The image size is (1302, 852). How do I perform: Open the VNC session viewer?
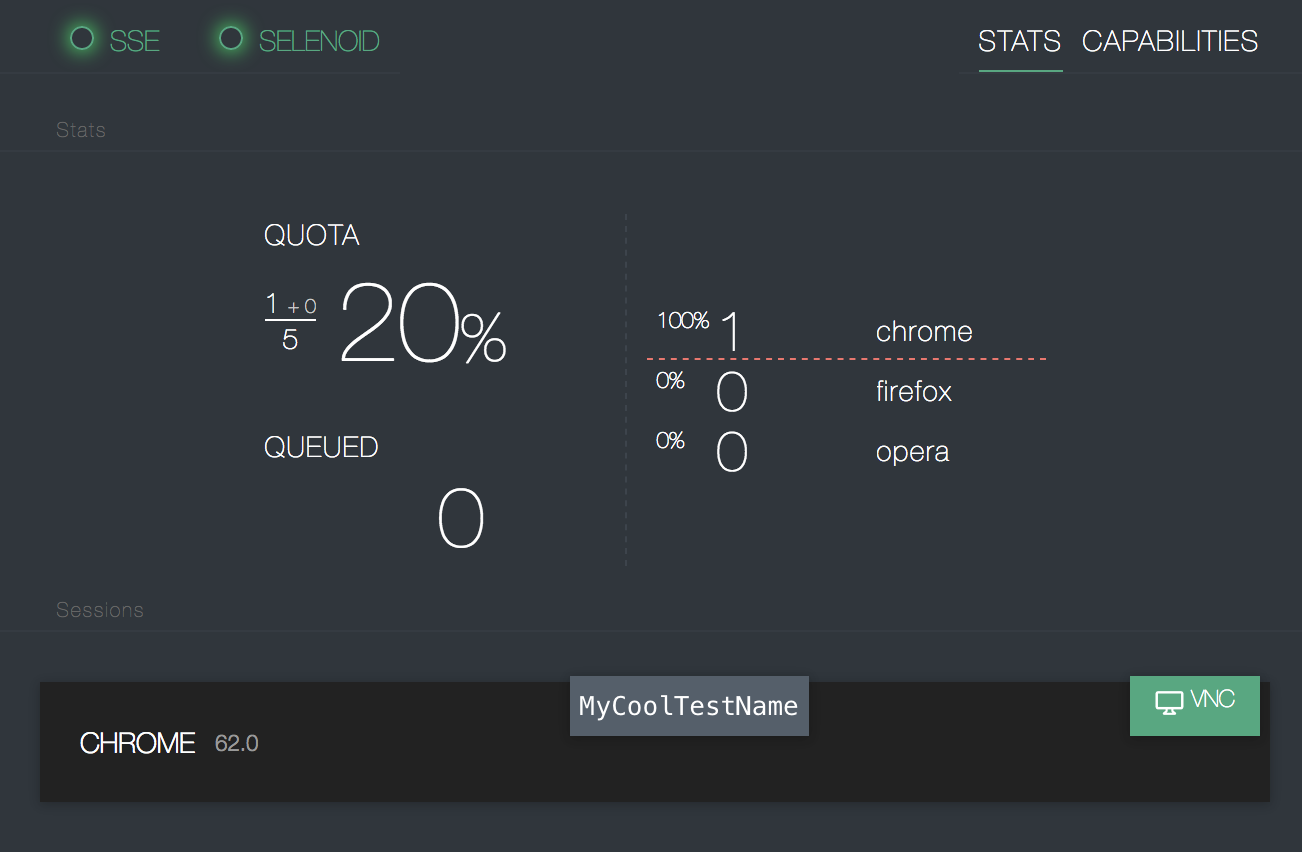[1195, 706]
